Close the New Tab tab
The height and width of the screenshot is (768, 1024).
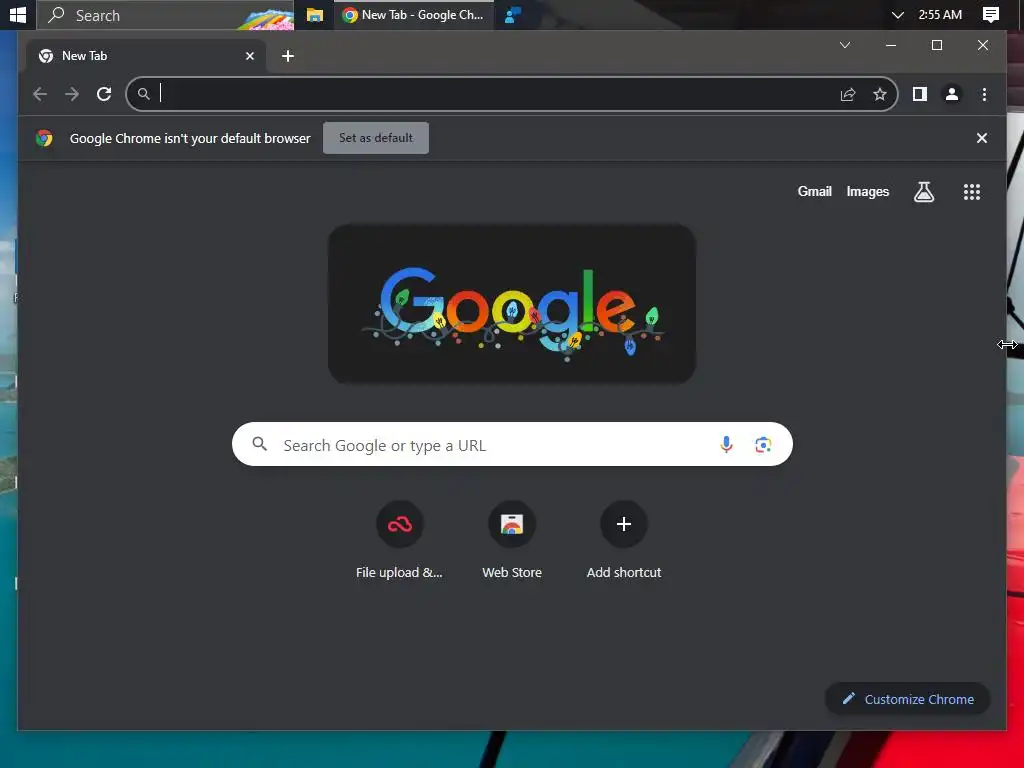pyautogui.click(x=249, y=56)
